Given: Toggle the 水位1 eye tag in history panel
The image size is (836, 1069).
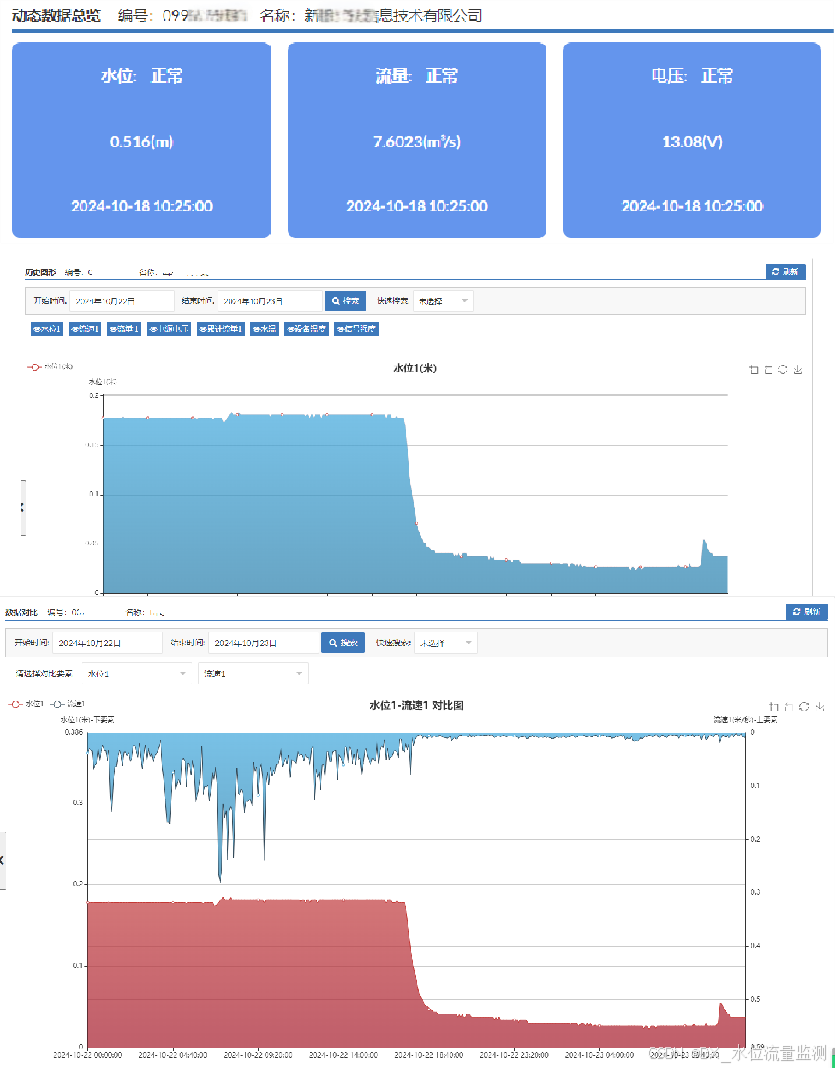Looking at the screenshot, I should tap(47, 328).
